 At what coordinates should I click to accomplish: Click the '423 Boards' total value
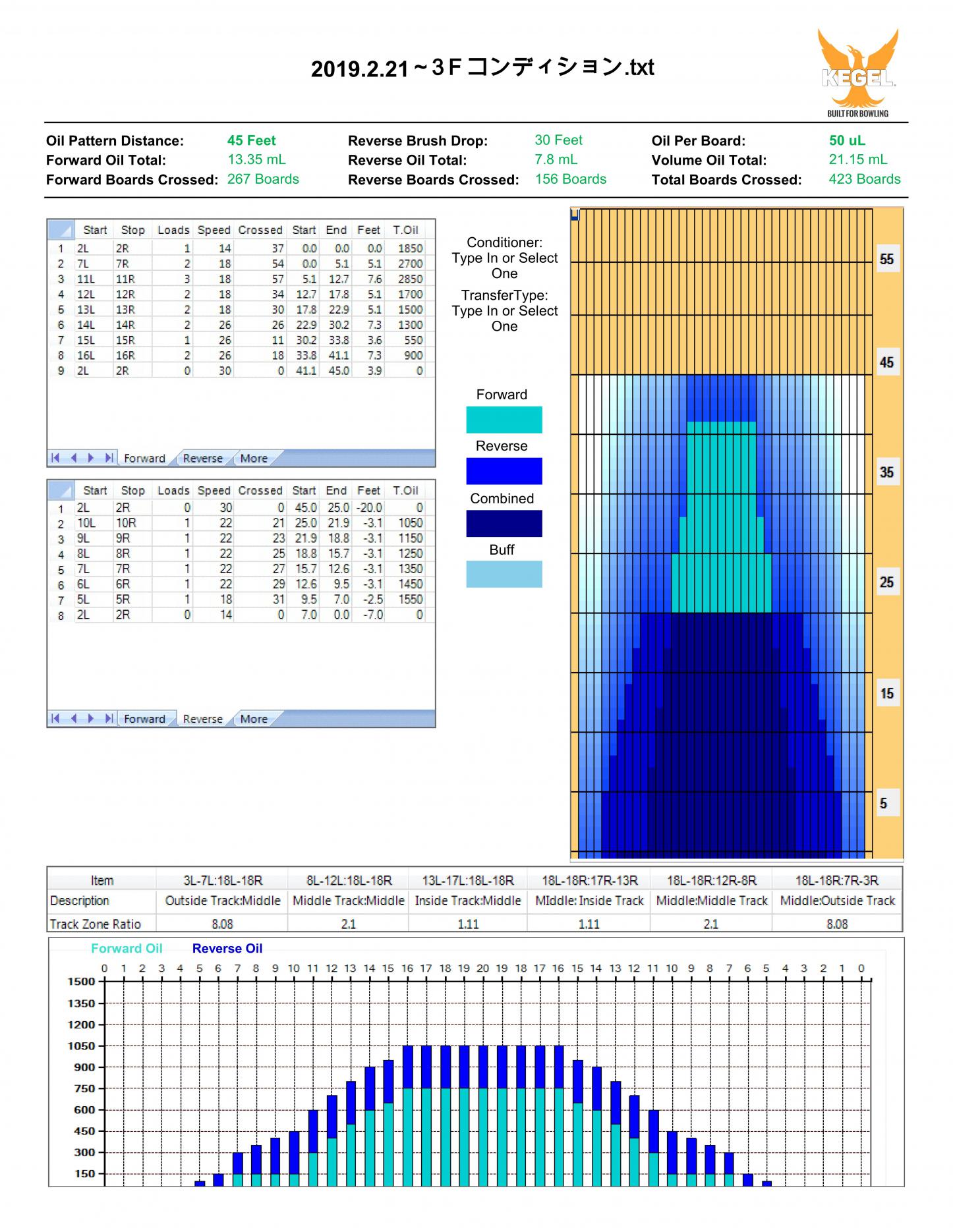coord(865,179)
